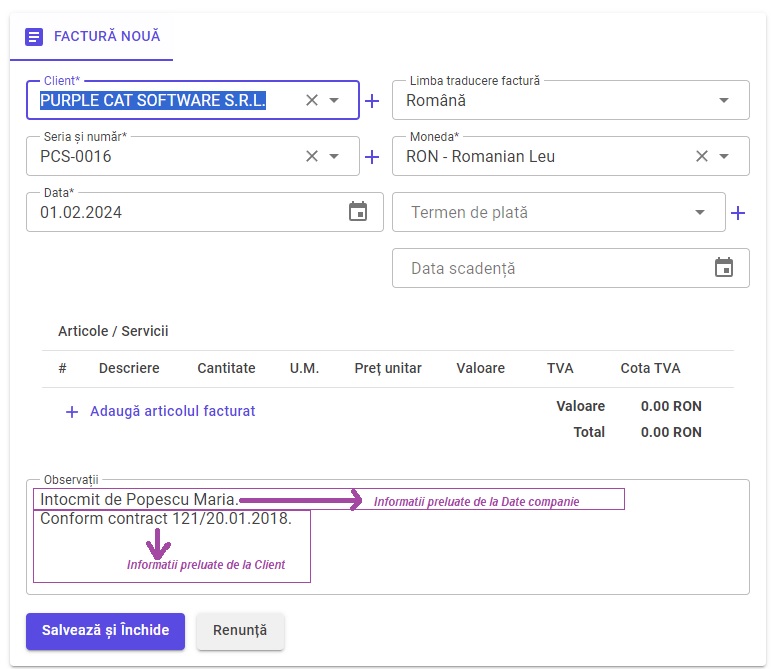
Task: Click the Preț unitar column header
Action: point(388,368)
